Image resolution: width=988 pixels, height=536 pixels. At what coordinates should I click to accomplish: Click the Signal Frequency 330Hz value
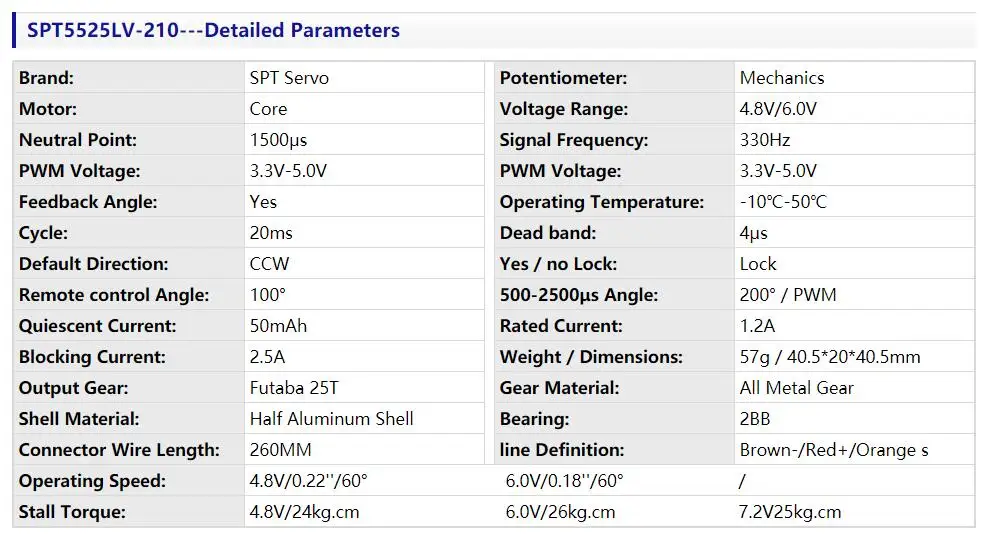(x=765, y=140)
